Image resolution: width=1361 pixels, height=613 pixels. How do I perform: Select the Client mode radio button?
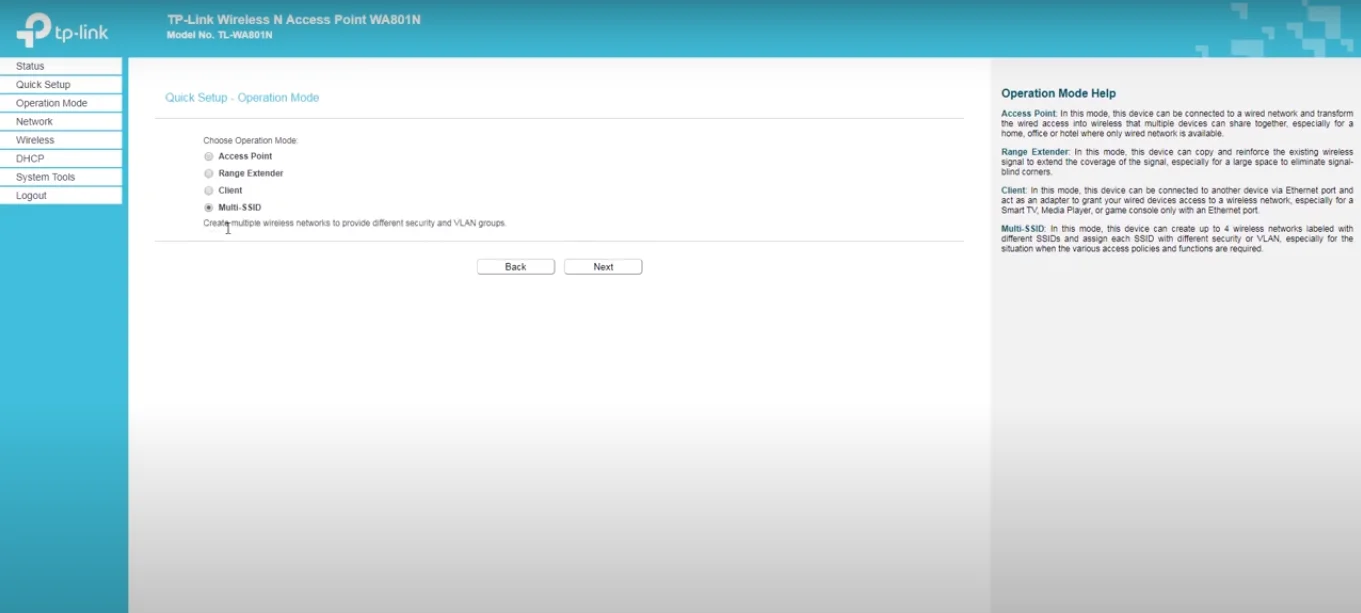coord(209,191)
